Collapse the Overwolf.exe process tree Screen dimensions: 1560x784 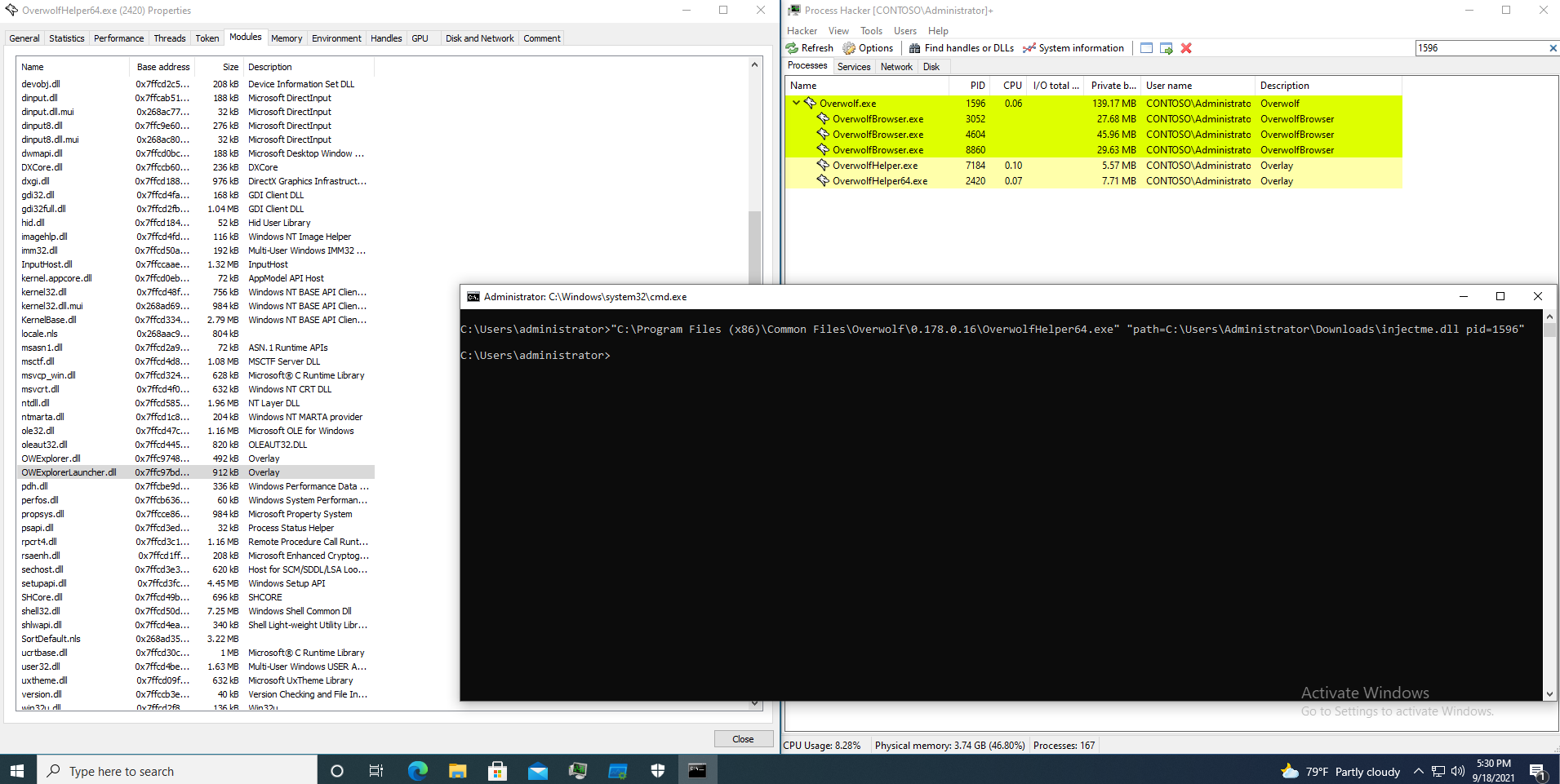(796, 103)
